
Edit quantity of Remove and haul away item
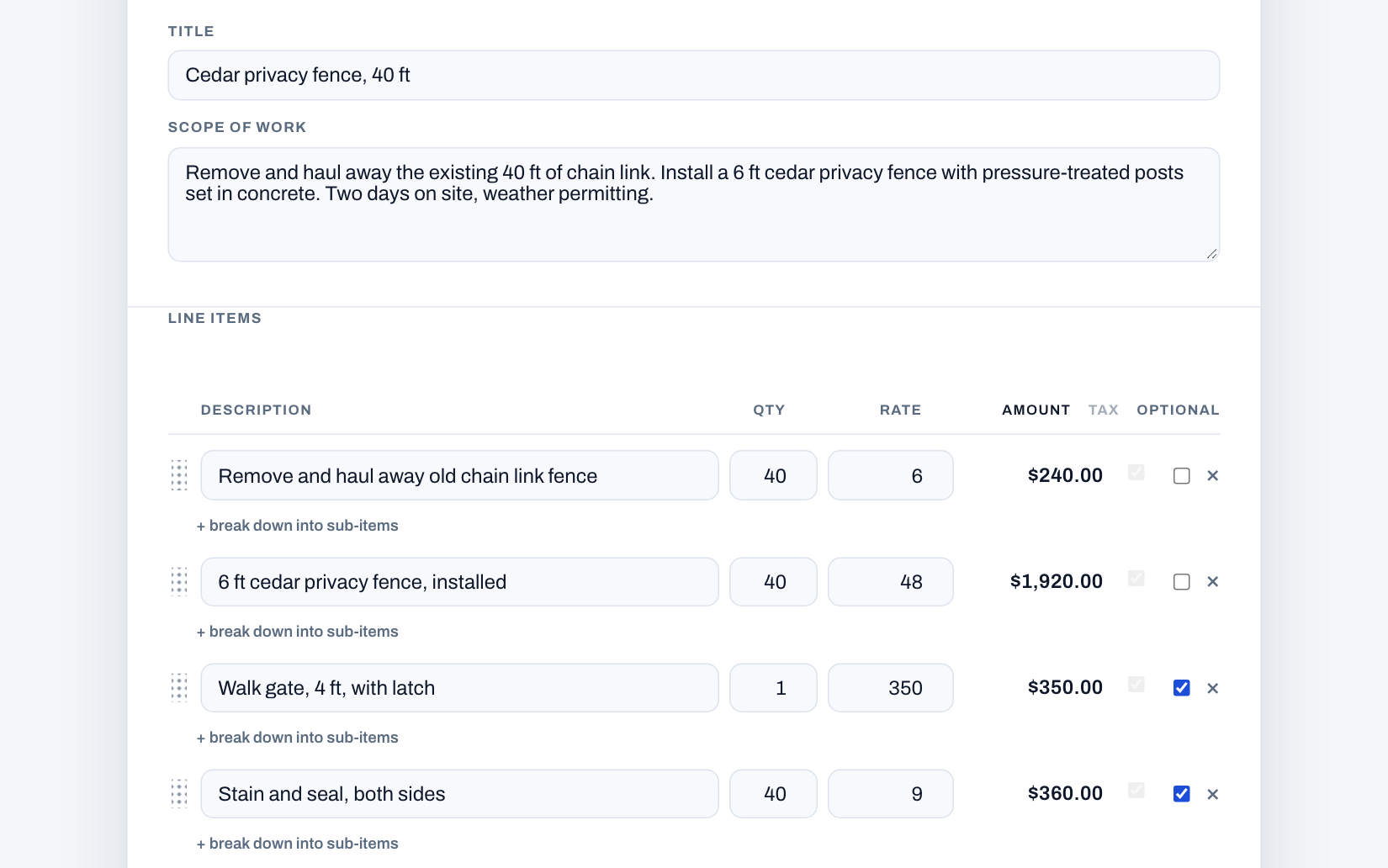tap(773, 475)
